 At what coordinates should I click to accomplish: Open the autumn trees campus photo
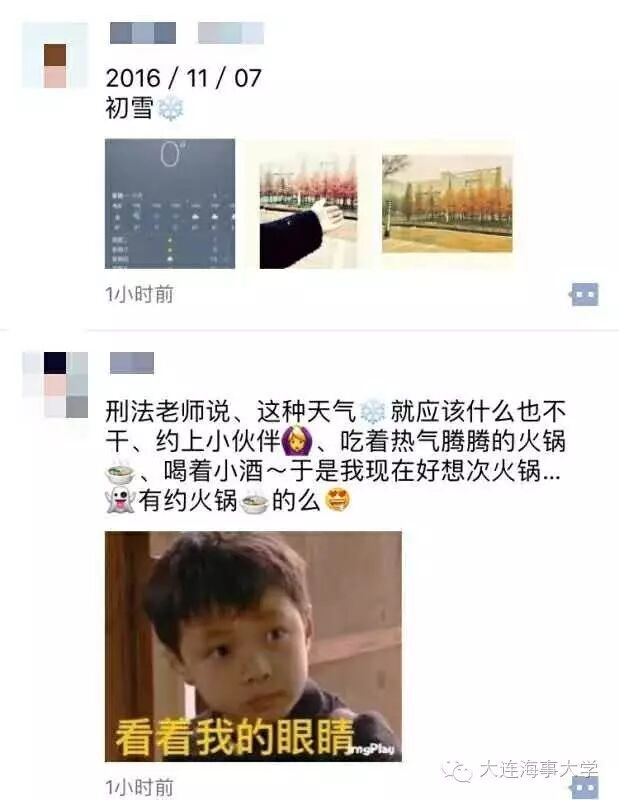pyautogui.click(x=448, y=204)
